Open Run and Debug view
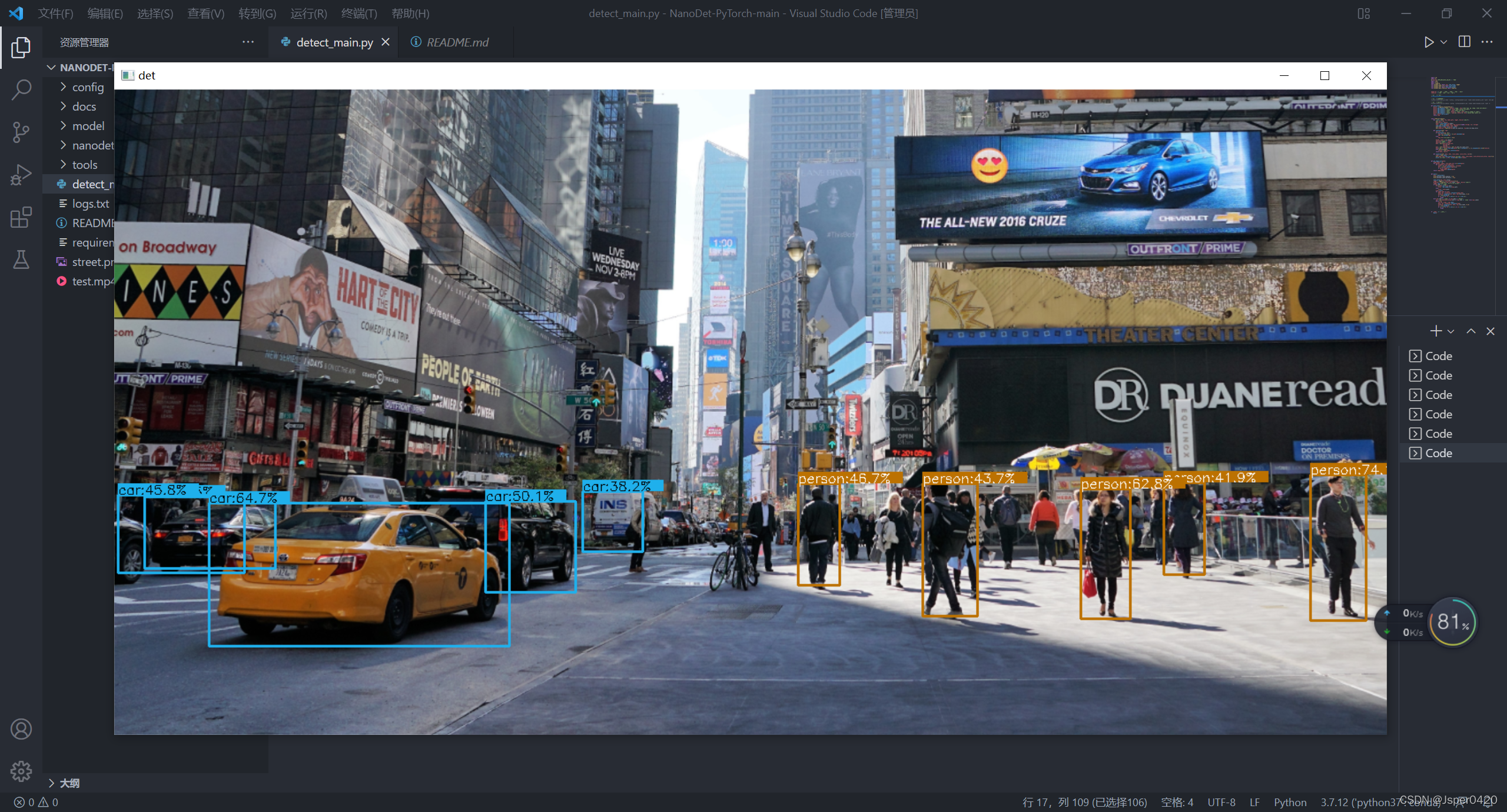Image resolution: width=1507 pixels, height=812 pixels. [21, 175]
